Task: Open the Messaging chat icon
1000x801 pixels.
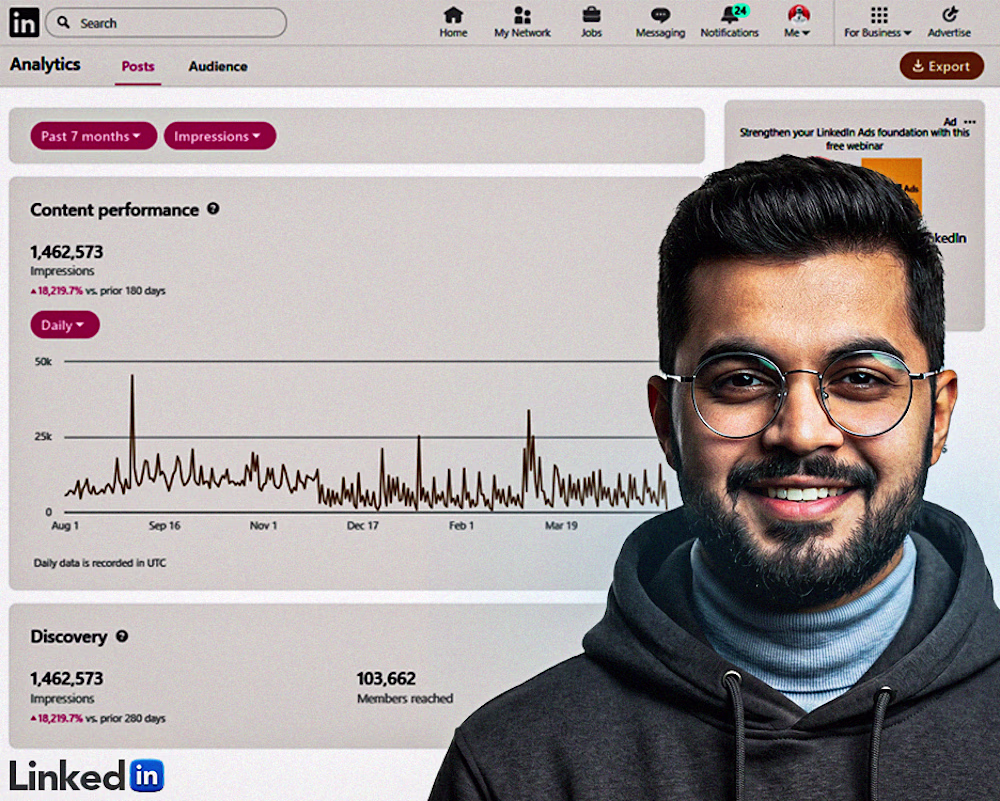Action: tap(660, 15)
